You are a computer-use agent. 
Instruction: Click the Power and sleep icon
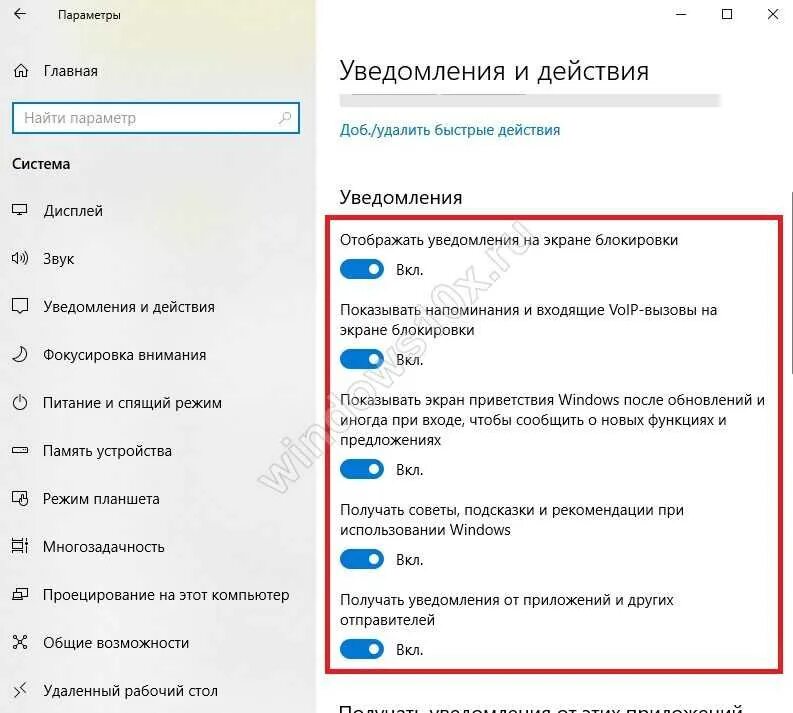click(x=20, y=403)
